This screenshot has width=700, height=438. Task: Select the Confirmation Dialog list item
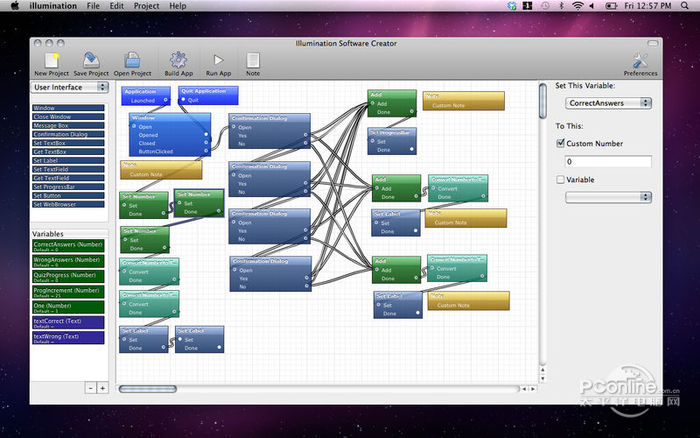(68, 134)
